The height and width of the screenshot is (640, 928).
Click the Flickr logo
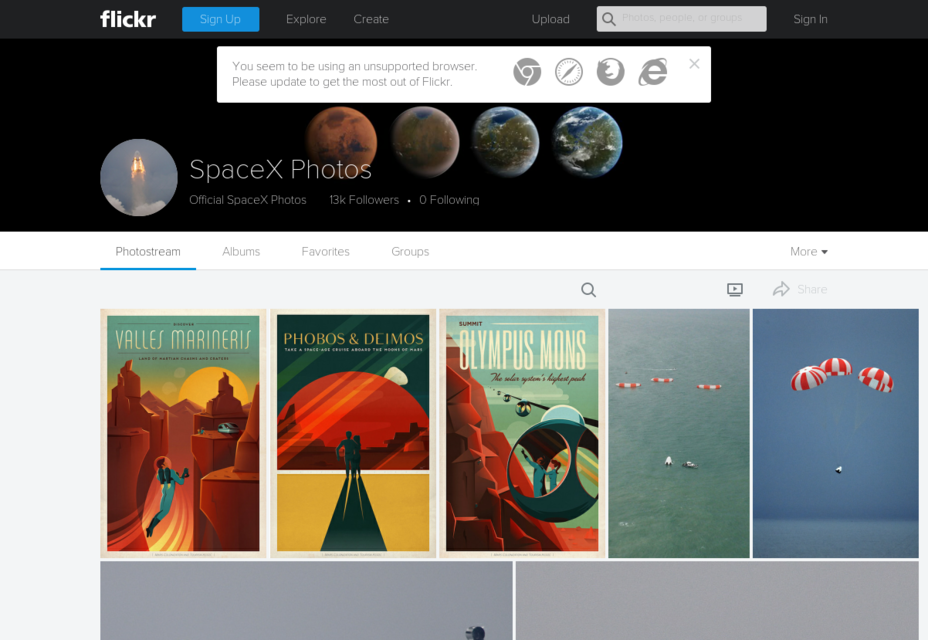point(128,19)
